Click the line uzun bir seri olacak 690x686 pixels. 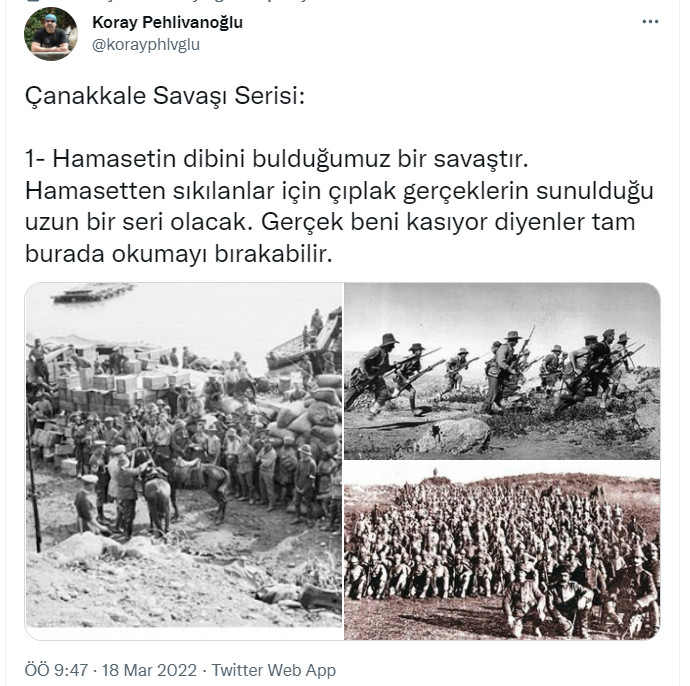(x=330, y=222)
